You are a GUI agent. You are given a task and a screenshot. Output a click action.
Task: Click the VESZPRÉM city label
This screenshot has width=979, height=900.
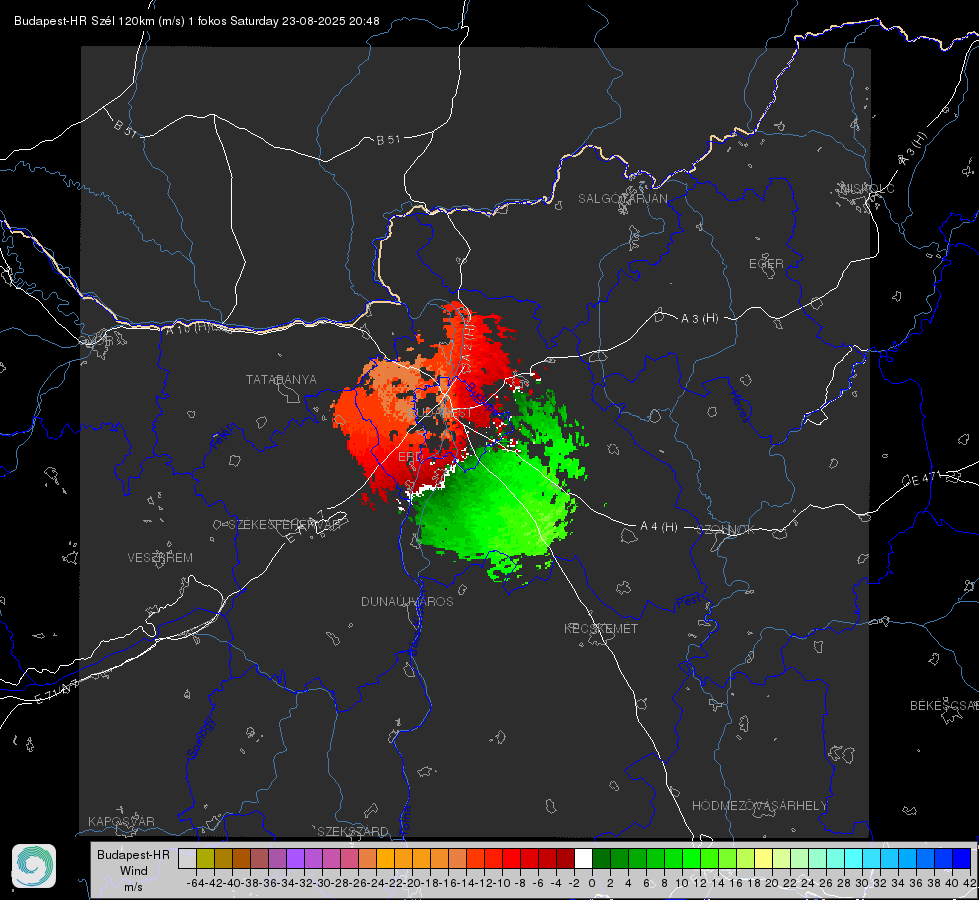tap(160, 557)
